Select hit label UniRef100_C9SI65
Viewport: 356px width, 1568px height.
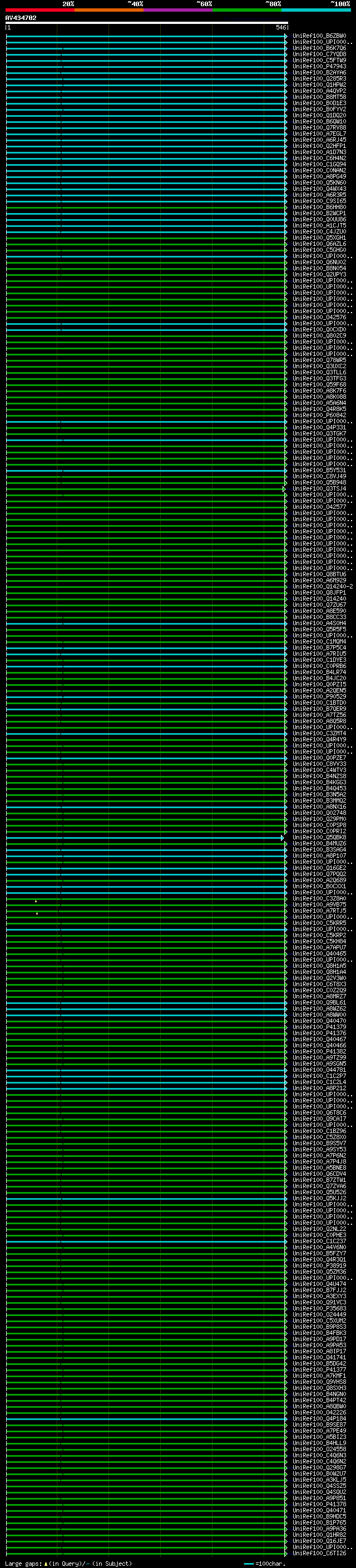319,201
